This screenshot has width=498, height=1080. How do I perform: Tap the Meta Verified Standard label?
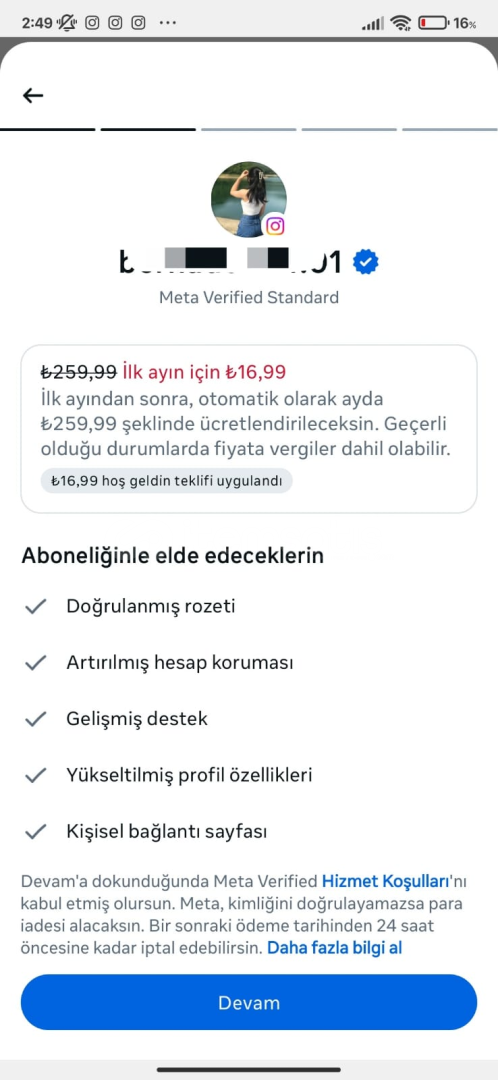[x=249, y=298]
